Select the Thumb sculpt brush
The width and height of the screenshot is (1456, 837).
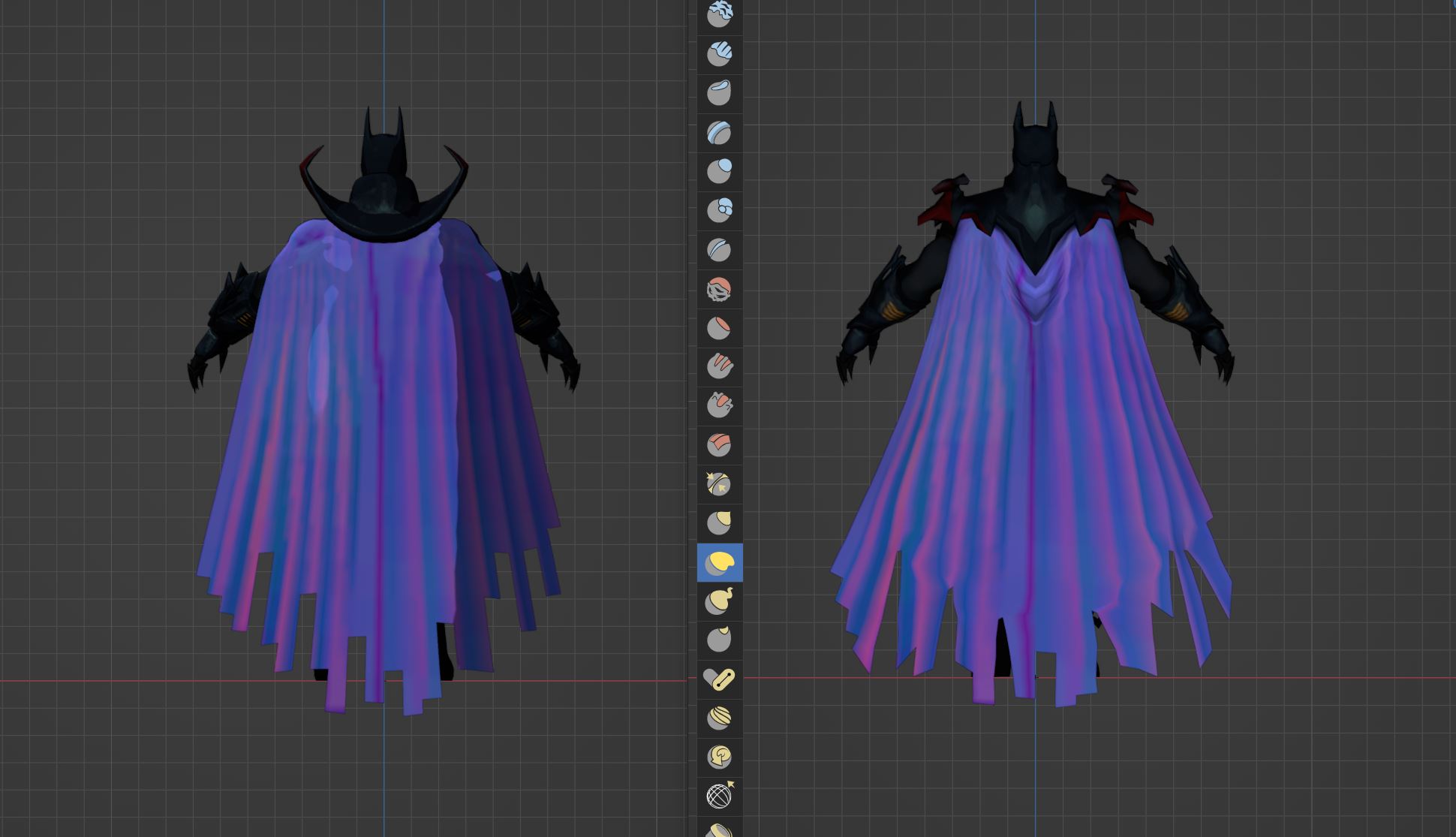click(x=719, y=640)
